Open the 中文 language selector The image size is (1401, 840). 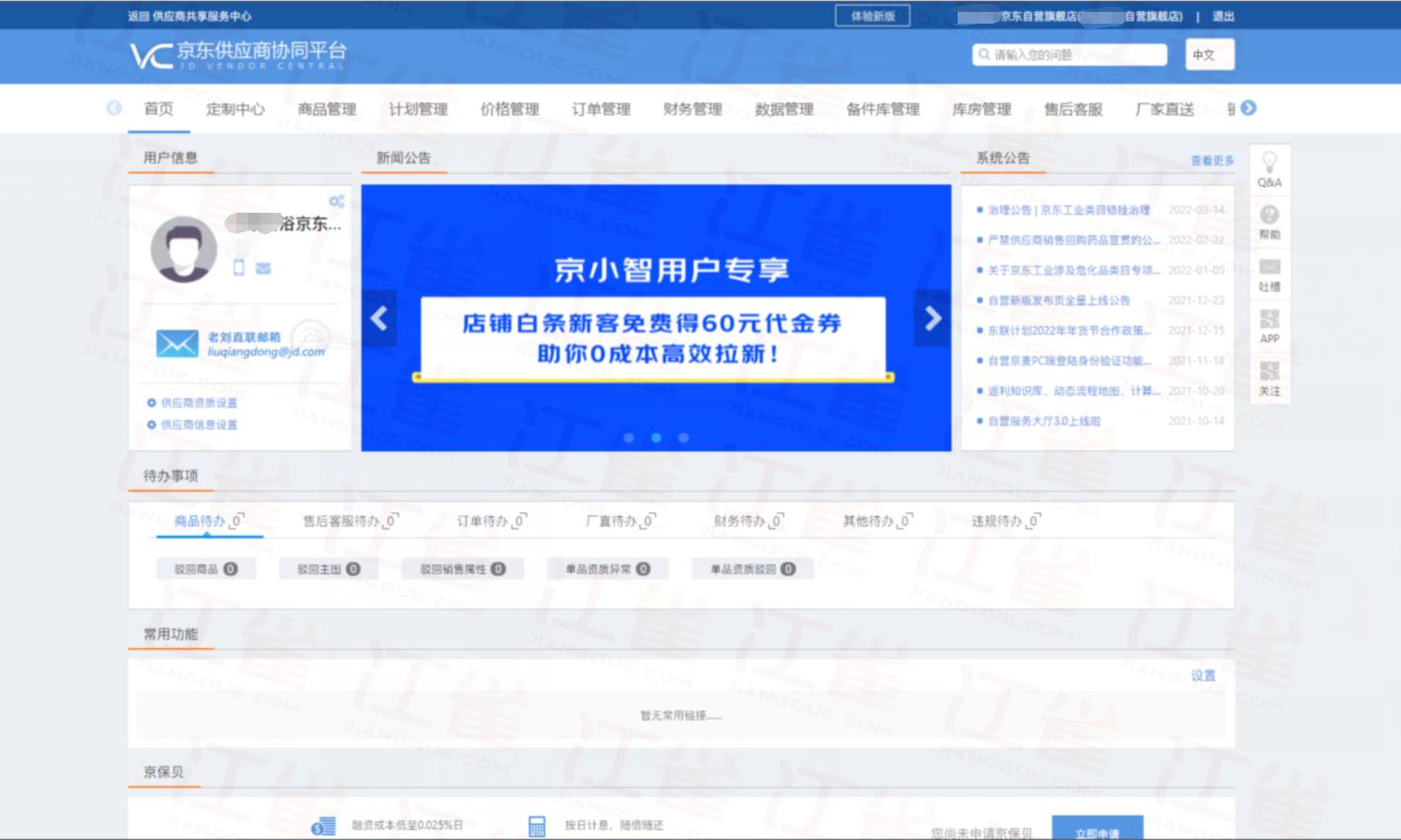pos(1209,55)
